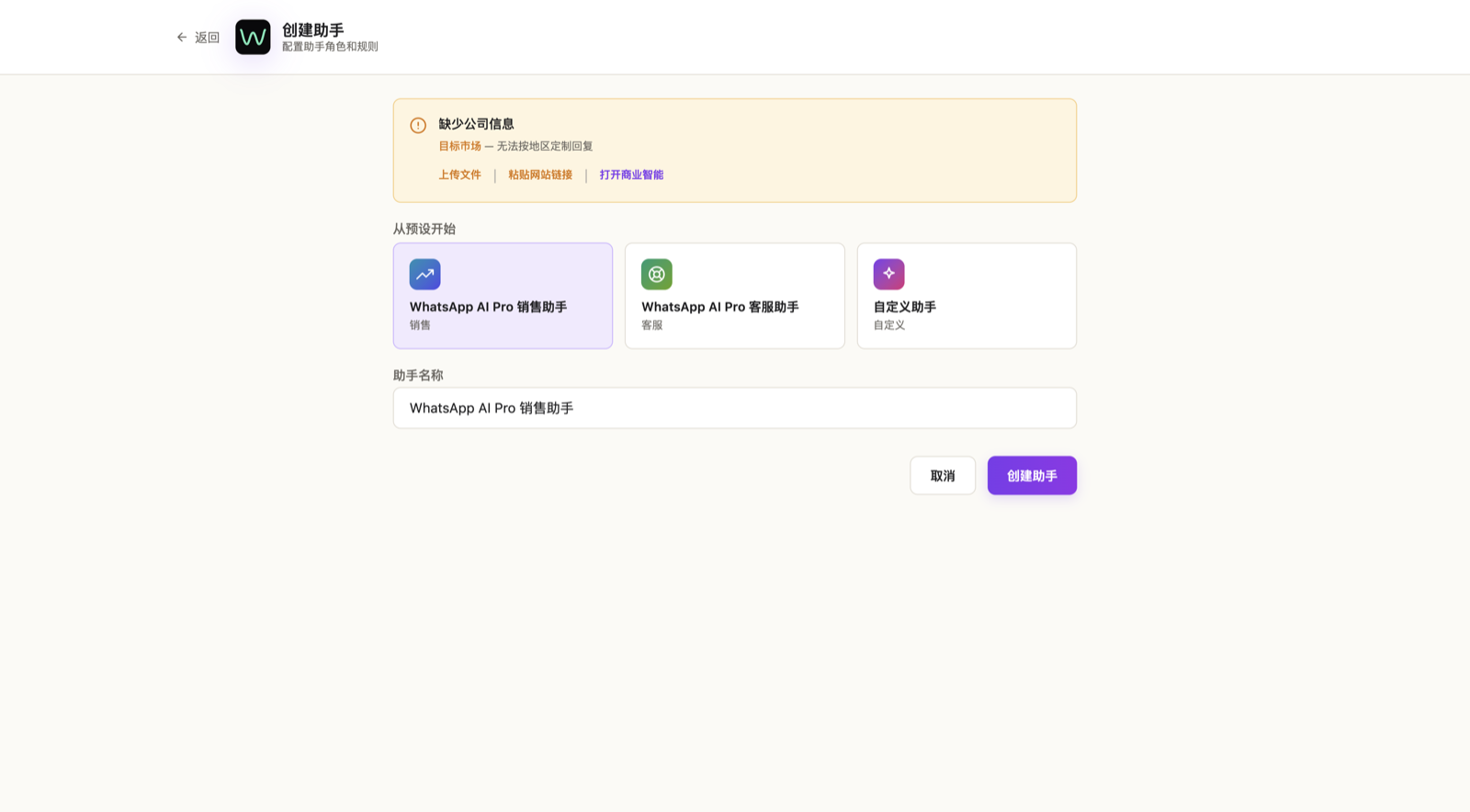The width and height of the screenshot is (1470, 812).
Task: Choose the 自定义助手 preset card
Action: click(x=967, y=296)
